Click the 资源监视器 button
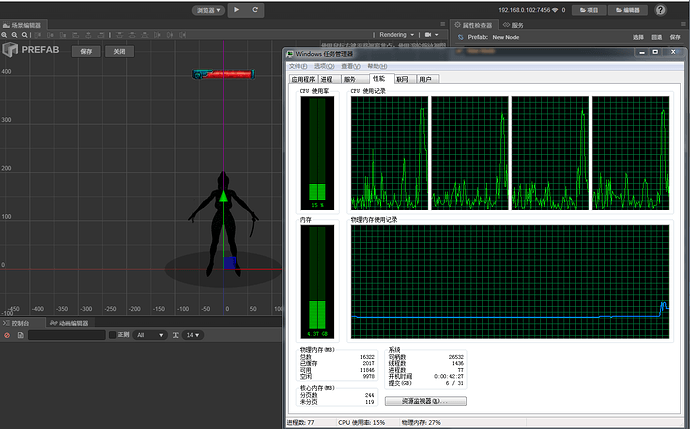This screenshot has height=429, width=690. (425, 401)
